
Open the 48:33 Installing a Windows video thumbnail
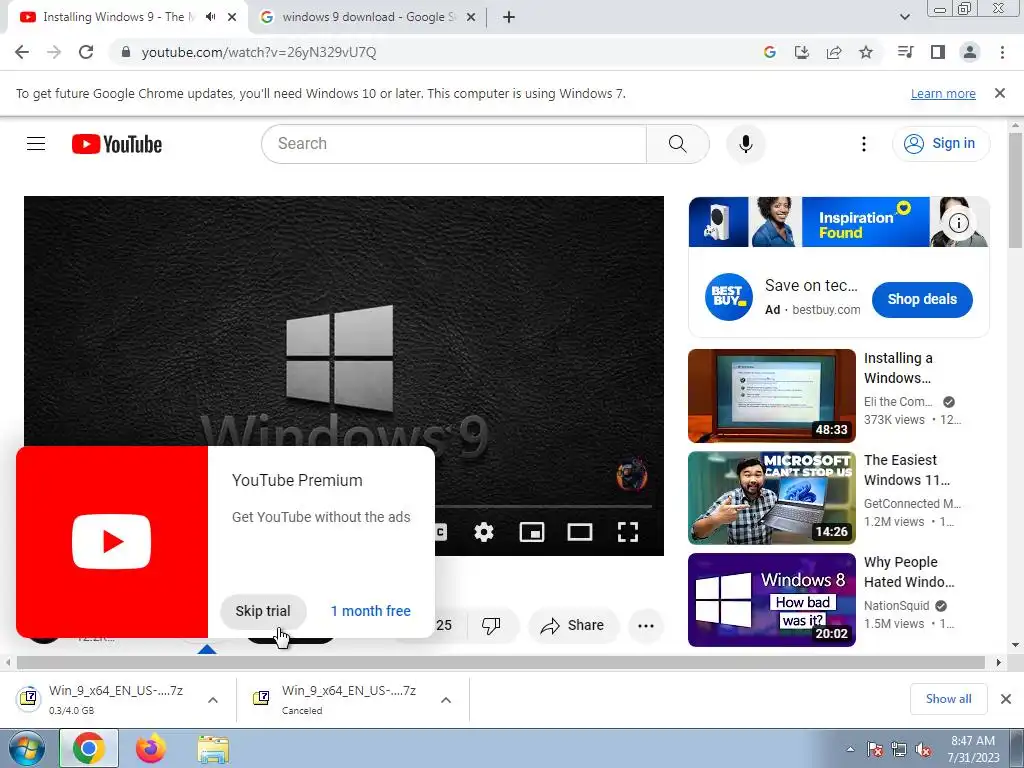[772, 396]
